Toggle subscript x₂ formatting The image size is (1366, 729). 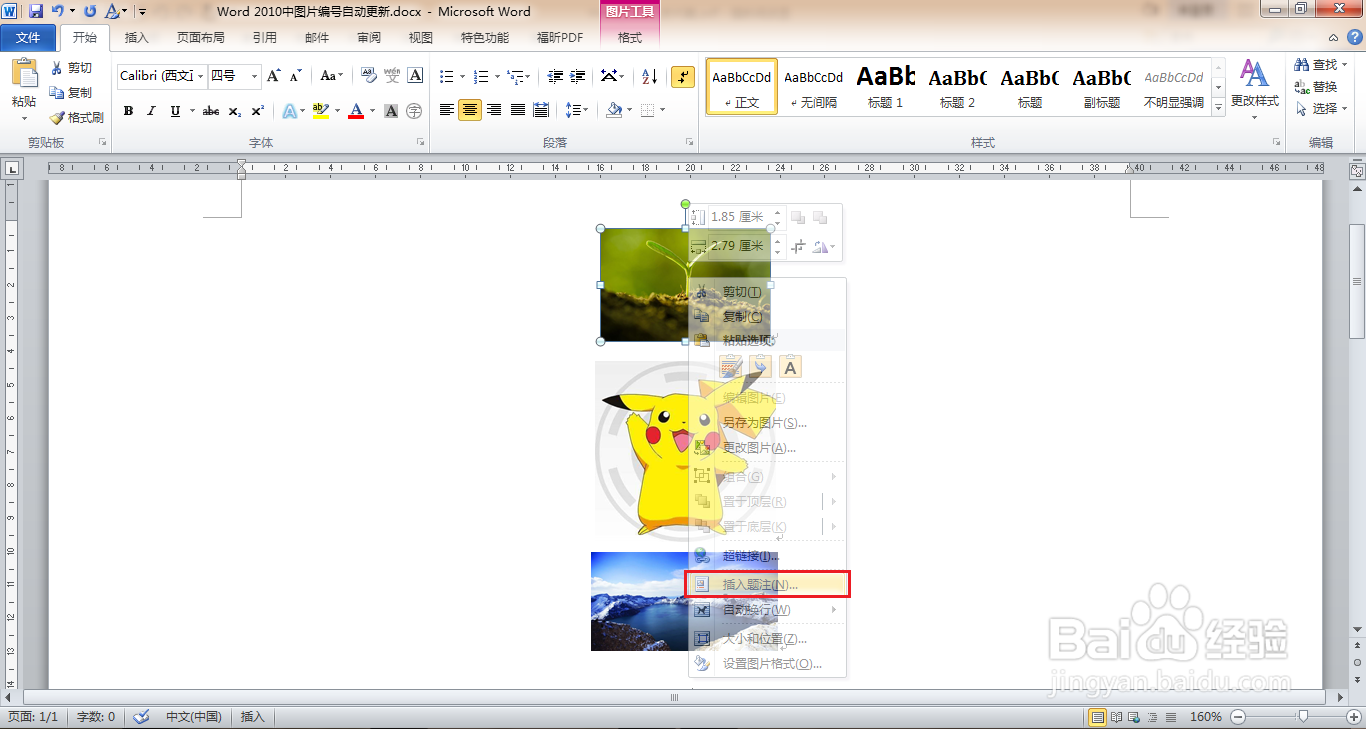[235, 111]
